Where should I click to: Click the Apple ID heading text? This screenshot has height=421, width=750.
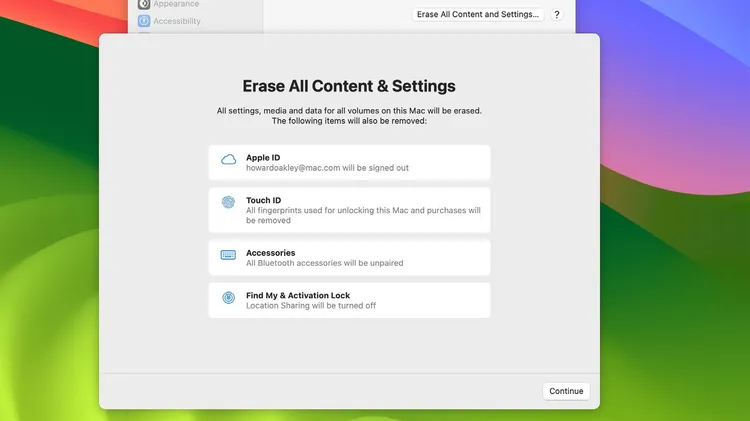[263, 157]
